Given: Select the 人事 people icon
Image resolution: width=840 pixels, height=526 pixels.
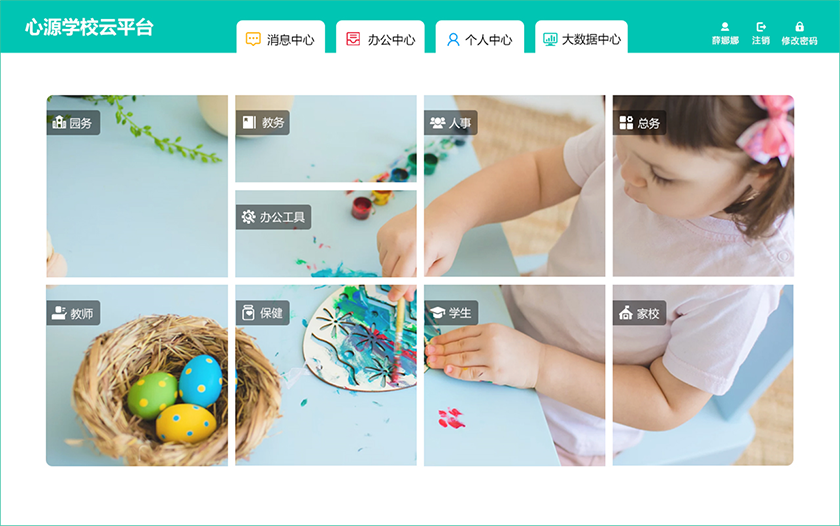Looking at the screenshot, I should [437, 123].
